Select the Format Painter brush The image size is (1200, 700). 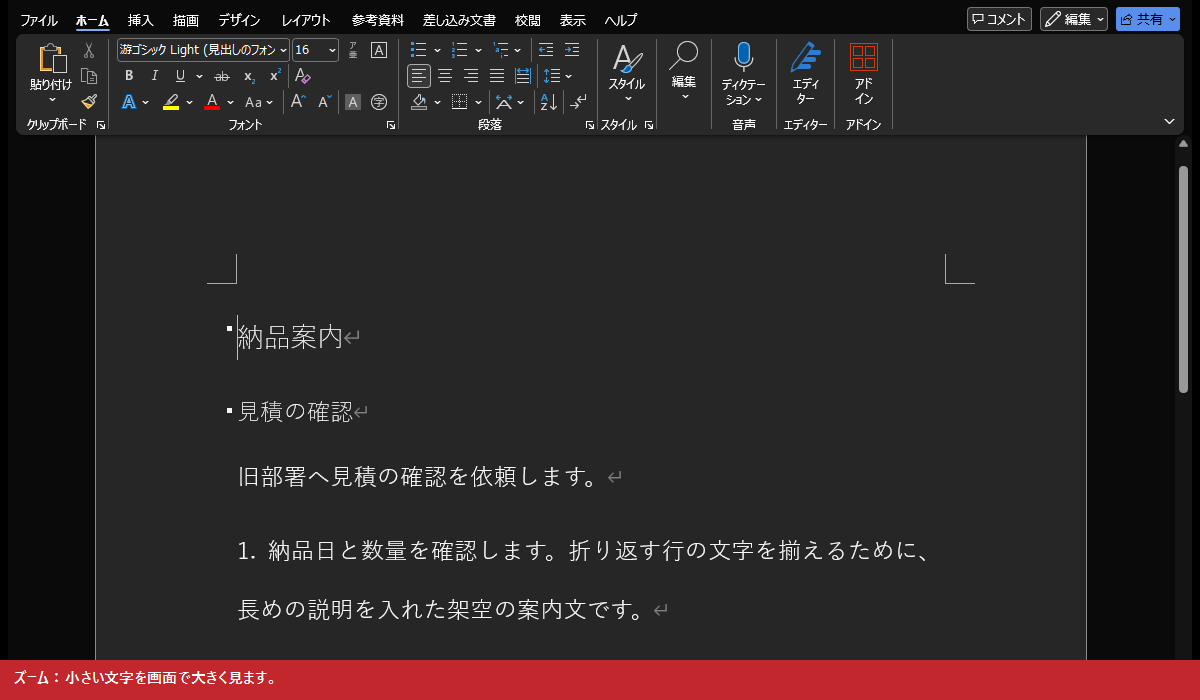89,101
